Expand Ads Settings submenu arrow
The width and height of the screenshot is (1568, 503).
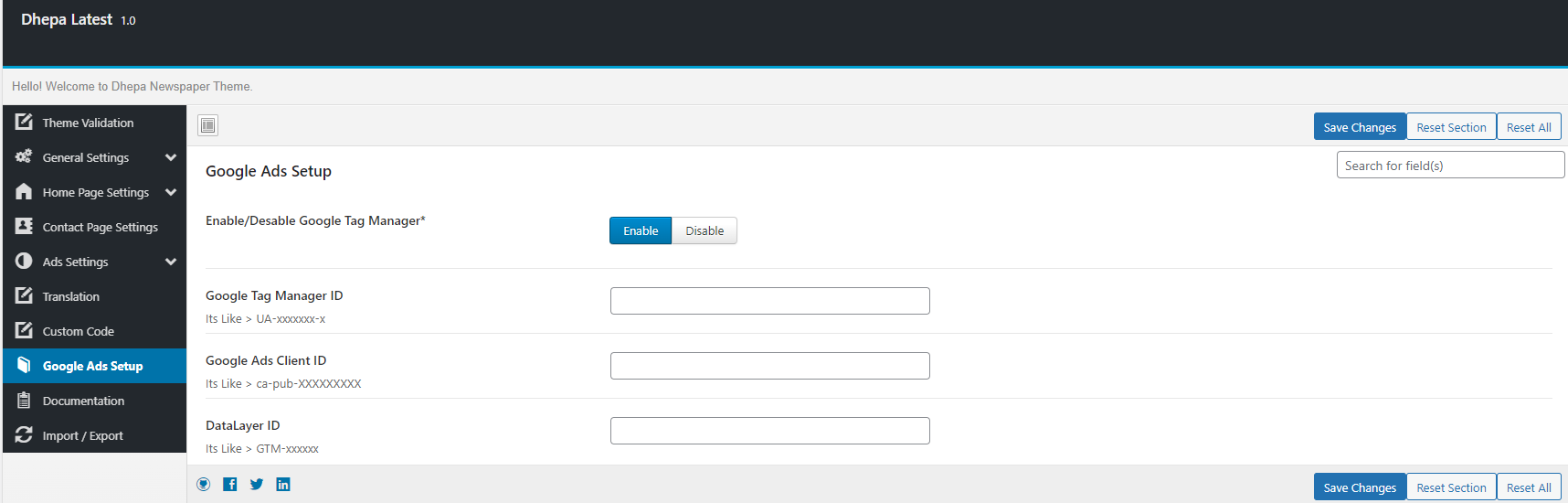[x=171, y=262]
